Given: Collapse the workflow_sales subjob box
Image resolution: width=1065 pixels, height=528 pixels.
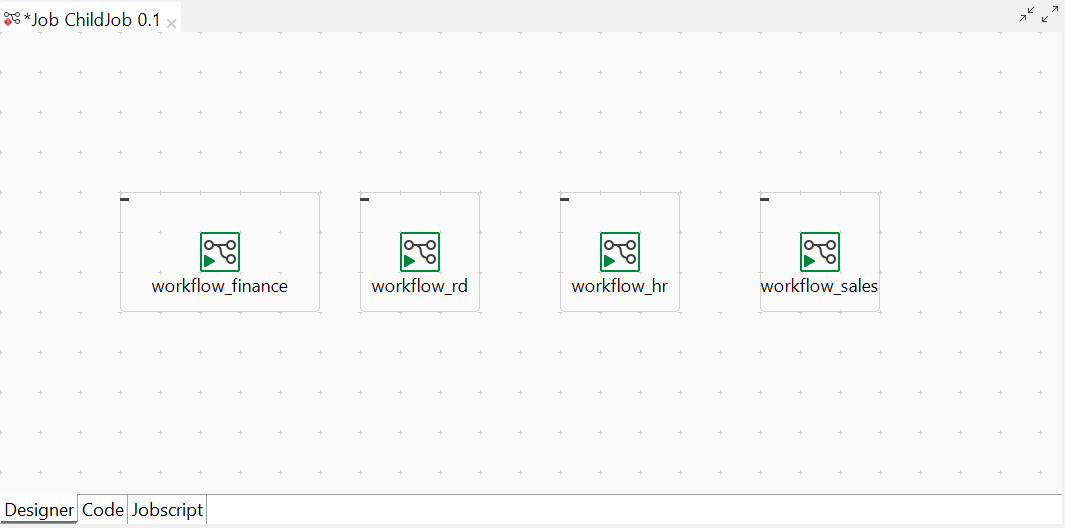Looking at the screenshot, I should [765, 199].
